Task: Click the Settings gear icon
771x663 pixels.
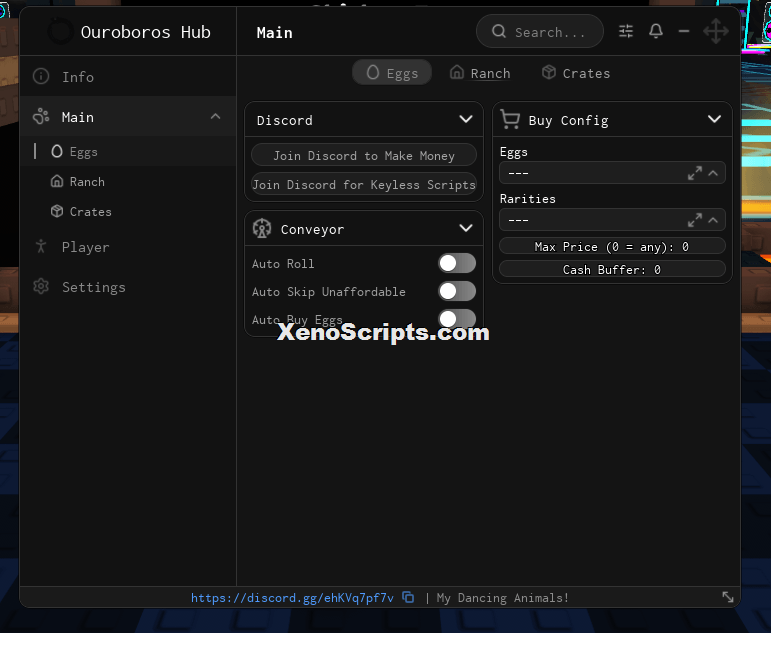Action: [x=41, y=286]
